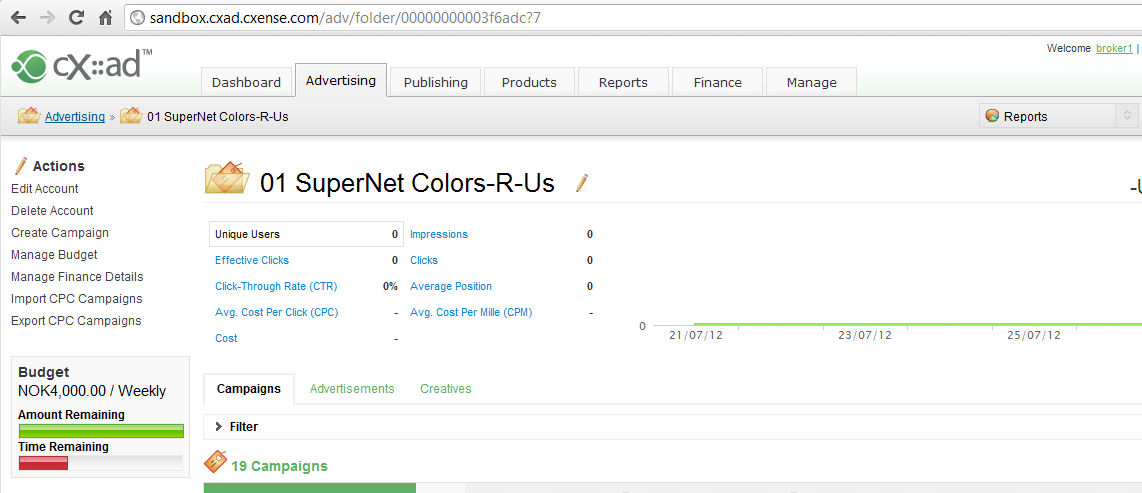
Task: Click the NOK4,000.00 / Weekly budget text
Action: [x=92, y=391]
